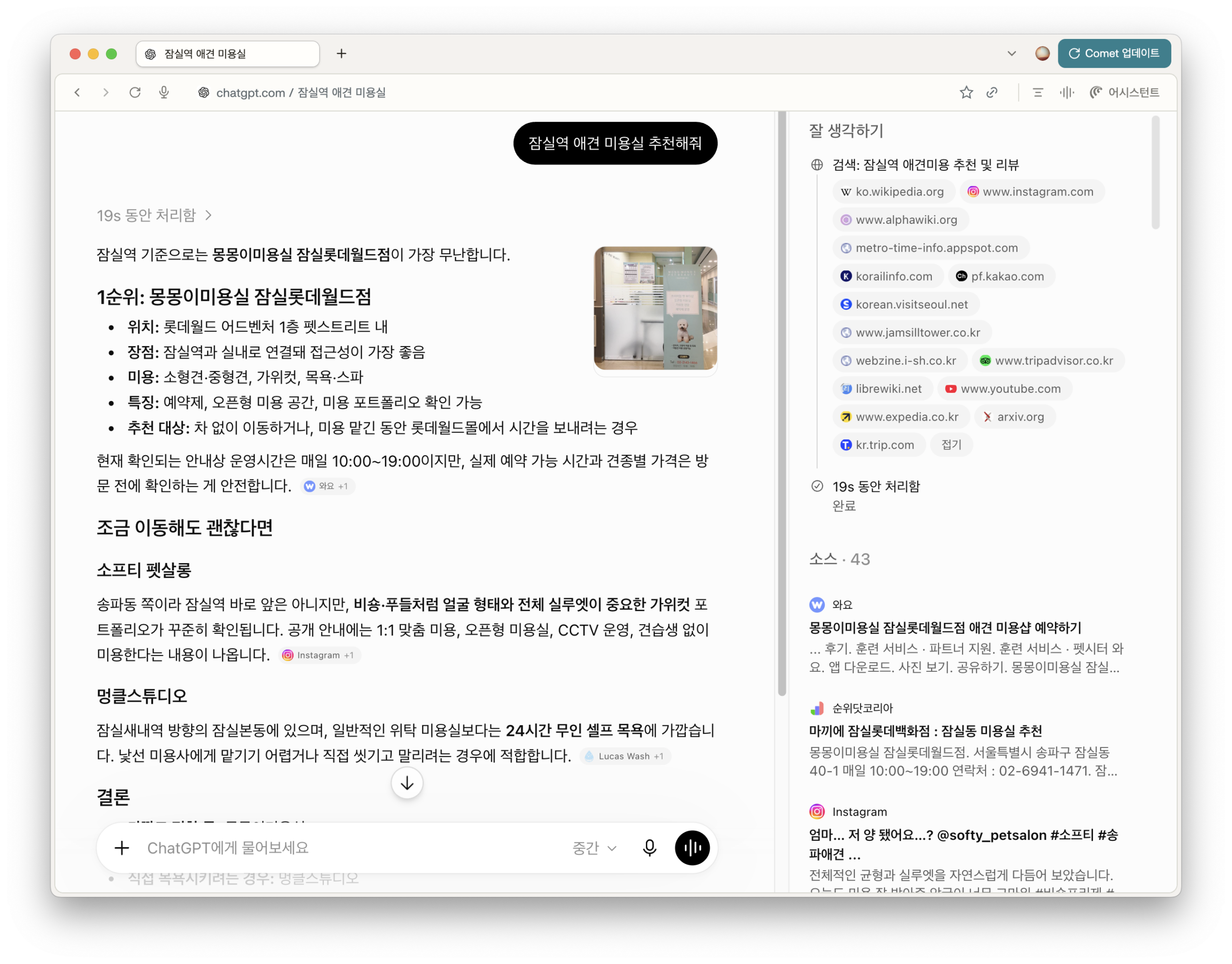Go back with the browser back arrow

point(77,92)
